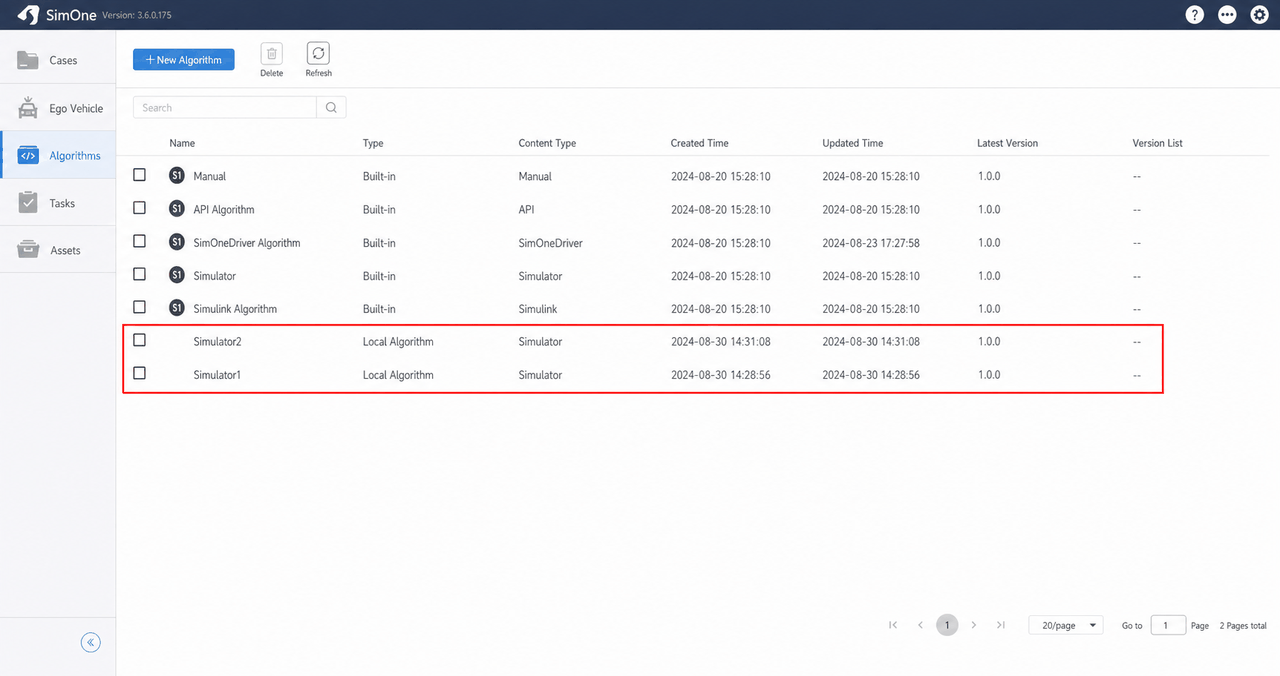Click the Manual algorithm name
Viewport: 1280px width, 676px height.
coord(210,176)
